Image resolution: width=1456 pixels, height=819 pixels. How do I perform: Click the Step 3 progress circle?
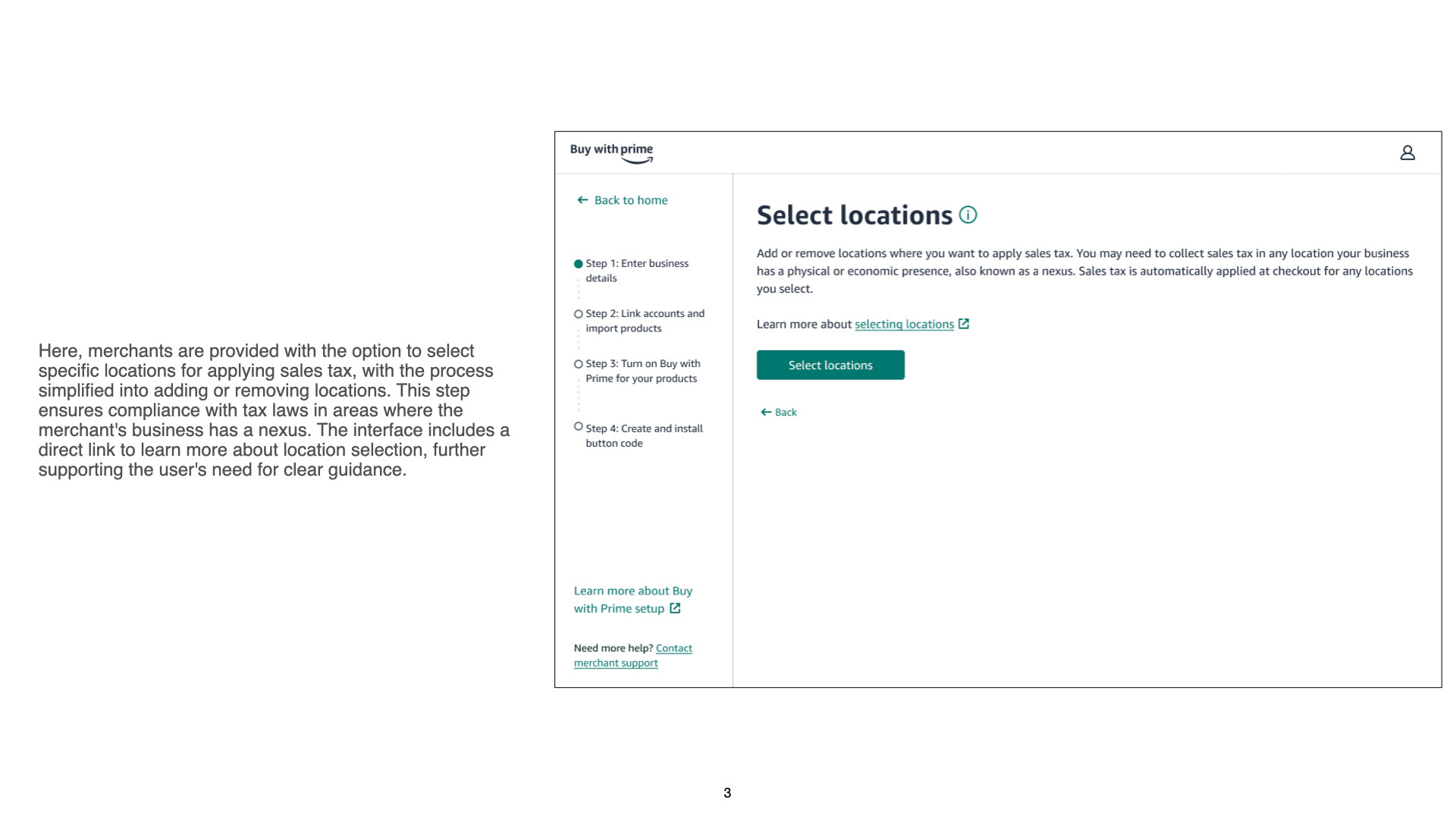(x=579, y=364)
